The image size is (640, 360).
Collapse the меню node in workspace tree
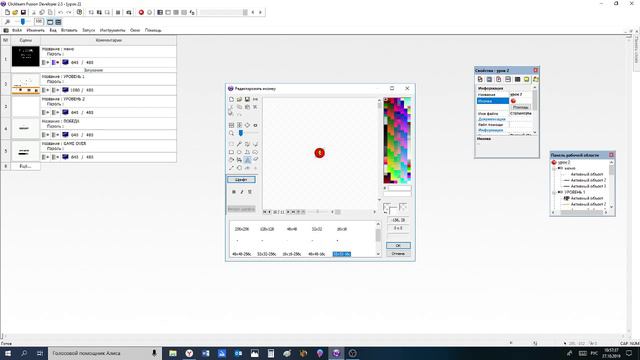[x=554, y=168]
